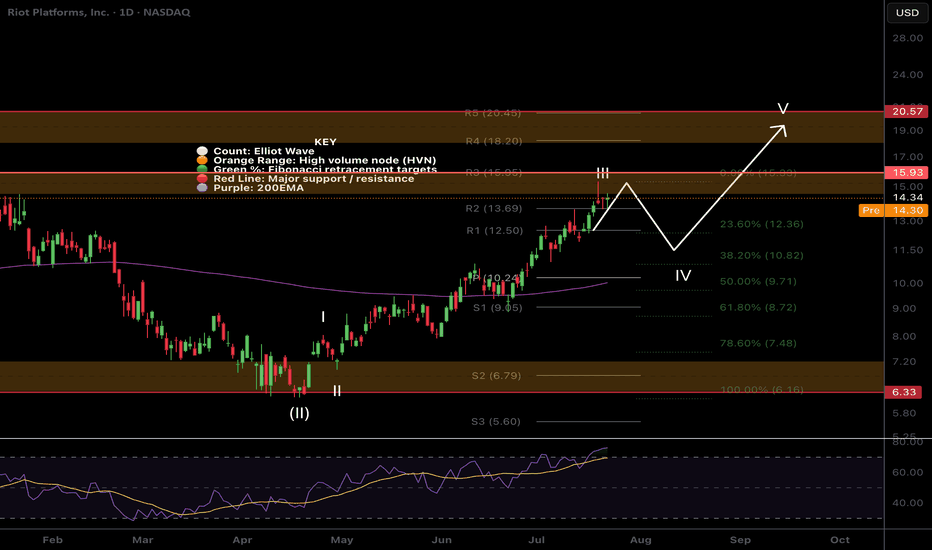The image size is (932, 550).
Task: Click the KEY heading text
Action: tap(325, 142)
